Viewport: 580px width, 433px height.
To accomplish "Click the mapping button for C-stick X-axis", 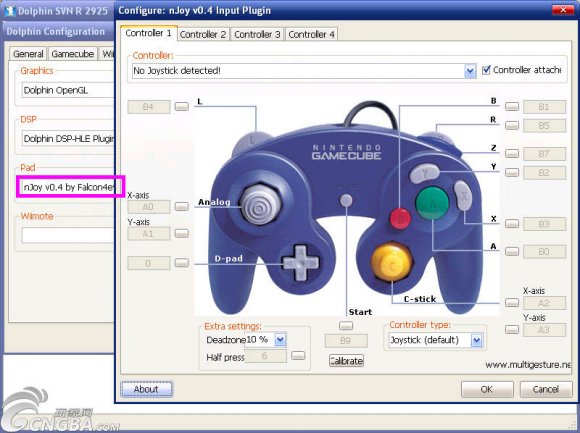I will click(512, 303).
